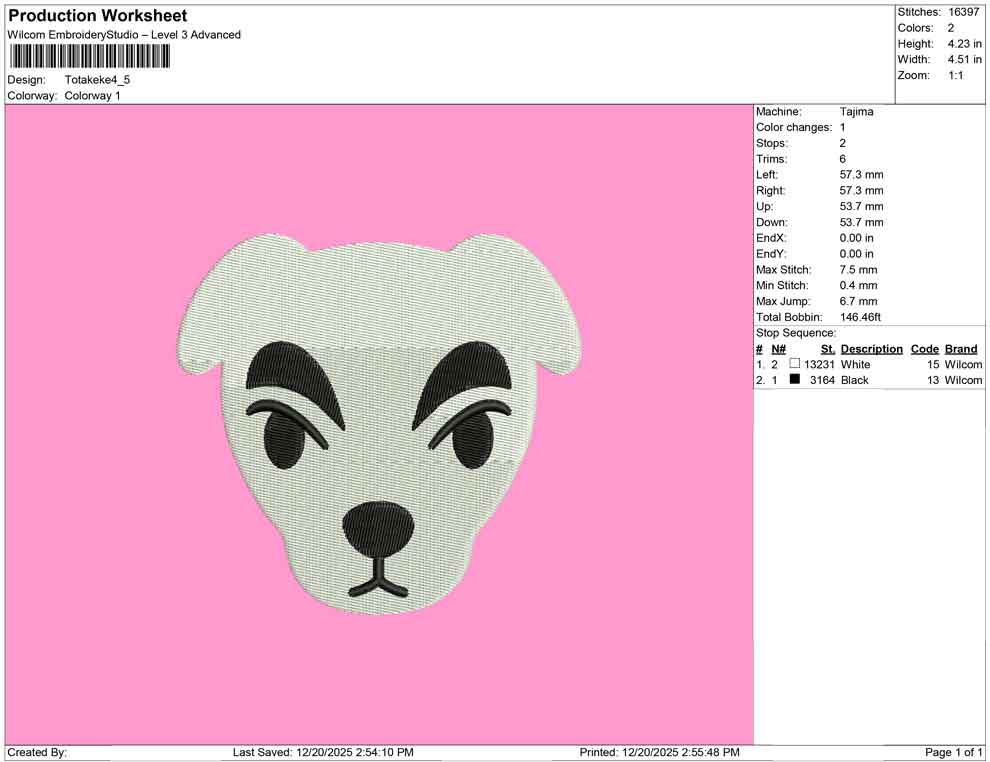Click the 'Printed' timestamp in footer
The height and width of the screenshot is (762, 990).
click(x=660, y=752)
